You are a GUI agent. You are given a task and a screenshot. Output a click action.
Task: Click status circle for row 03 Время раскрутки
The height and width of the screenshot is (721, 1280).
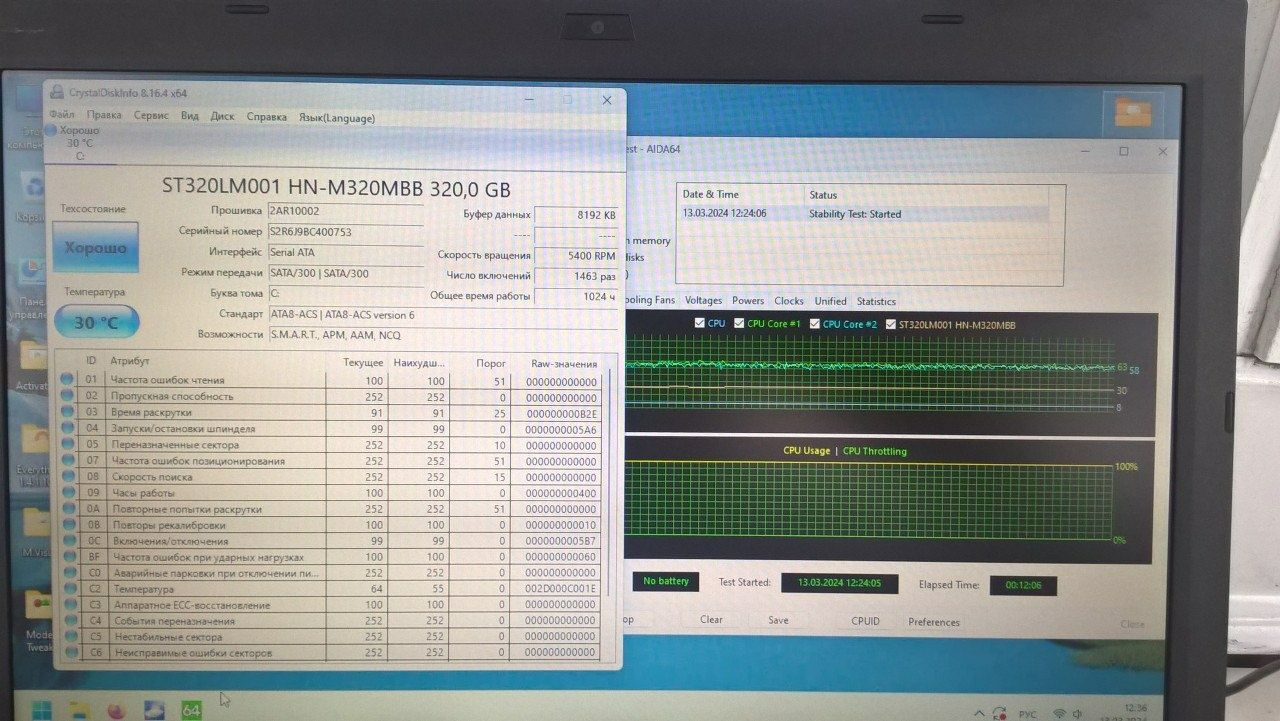pyautogui.click(x=67, y=412)
